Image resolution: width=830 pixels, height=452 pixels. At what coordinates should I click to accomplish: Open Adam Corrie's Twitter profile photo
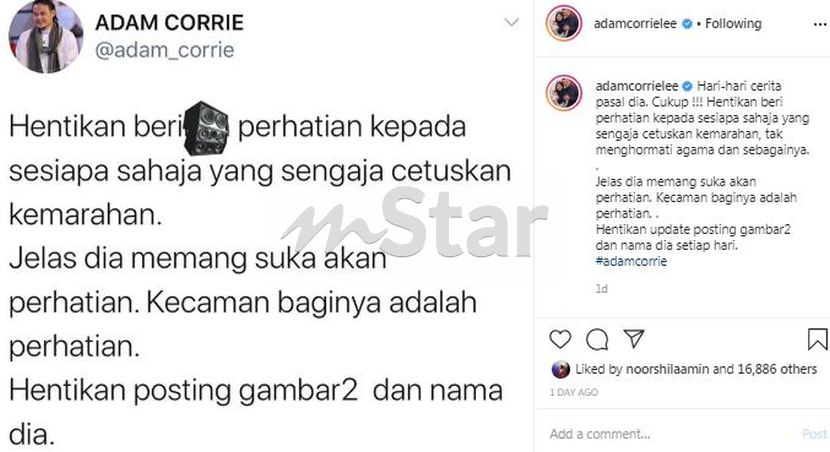(46, 36)
